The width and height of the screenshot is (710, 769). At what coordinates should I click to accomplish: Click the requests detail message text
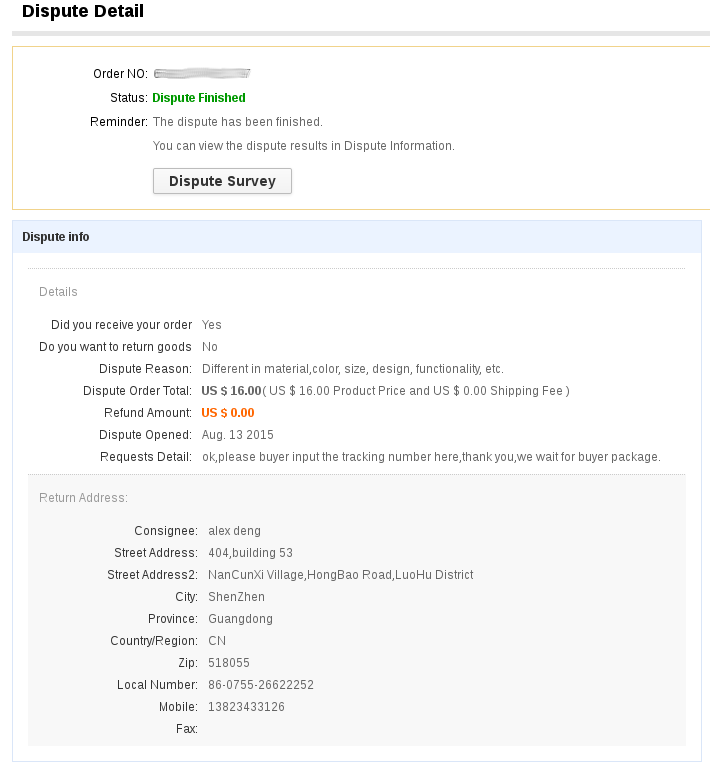pos(431,457)
